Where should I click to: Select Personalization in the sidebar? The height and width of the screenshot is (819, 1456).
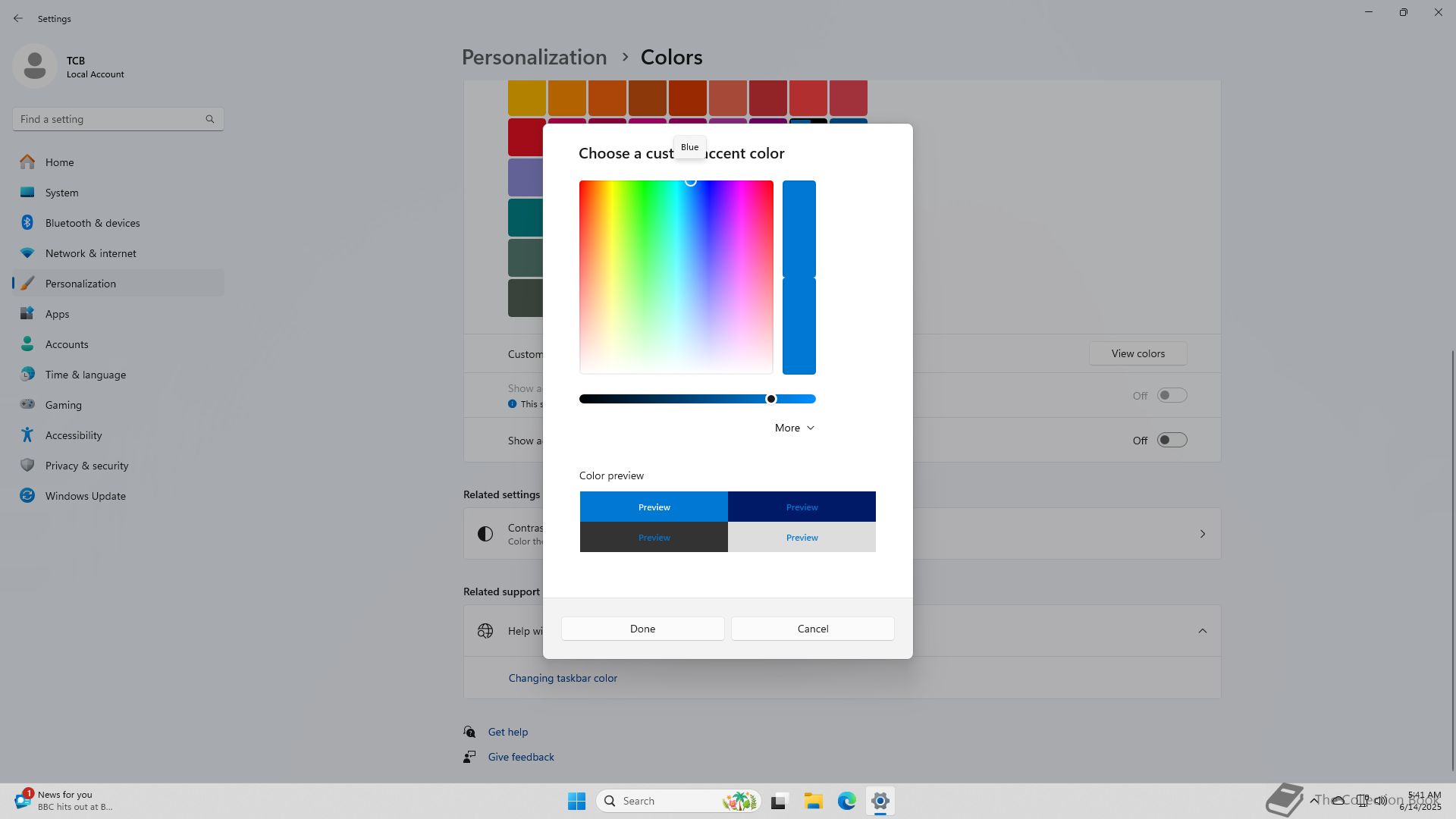coord(80,284)
